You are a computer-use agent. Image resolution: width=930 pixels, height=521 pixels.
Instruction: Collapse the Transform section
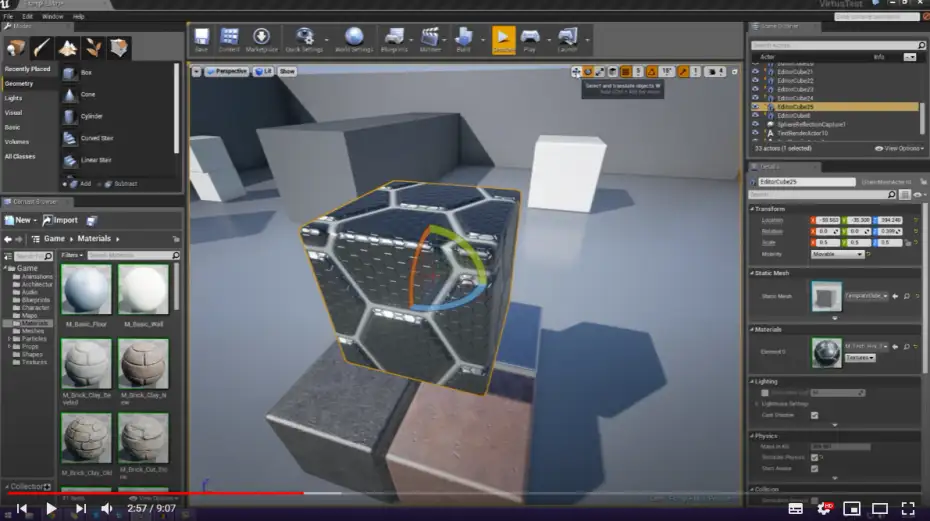coord(752,209)
